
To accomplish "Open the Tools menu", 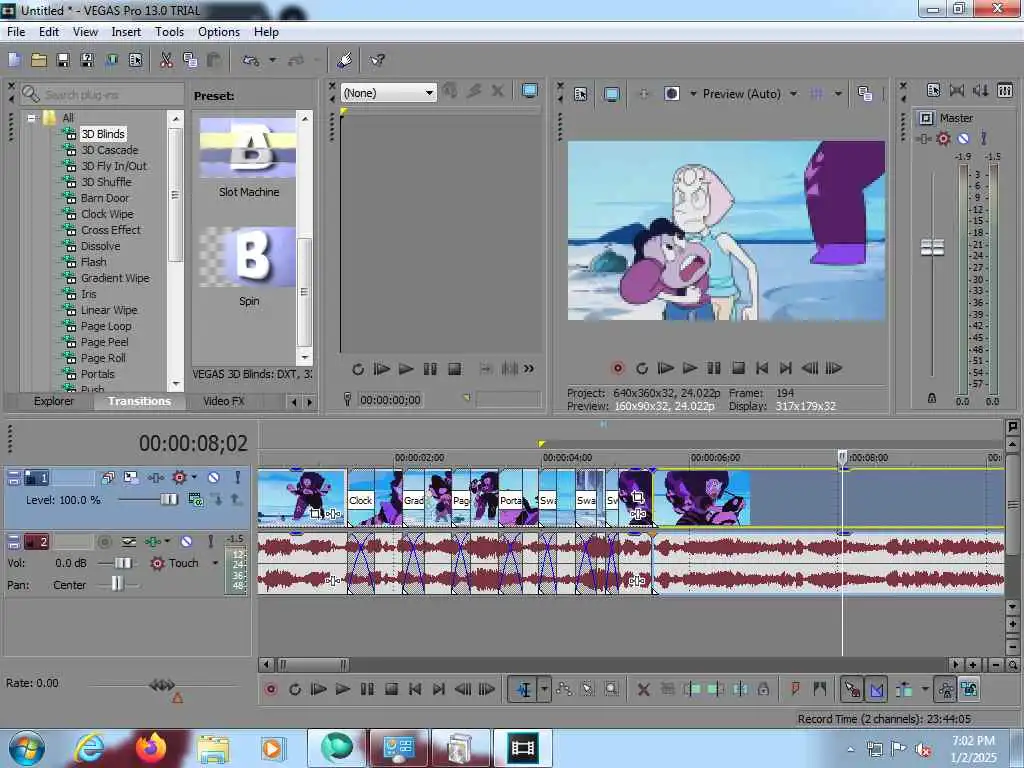I will [x=169, y=31].
